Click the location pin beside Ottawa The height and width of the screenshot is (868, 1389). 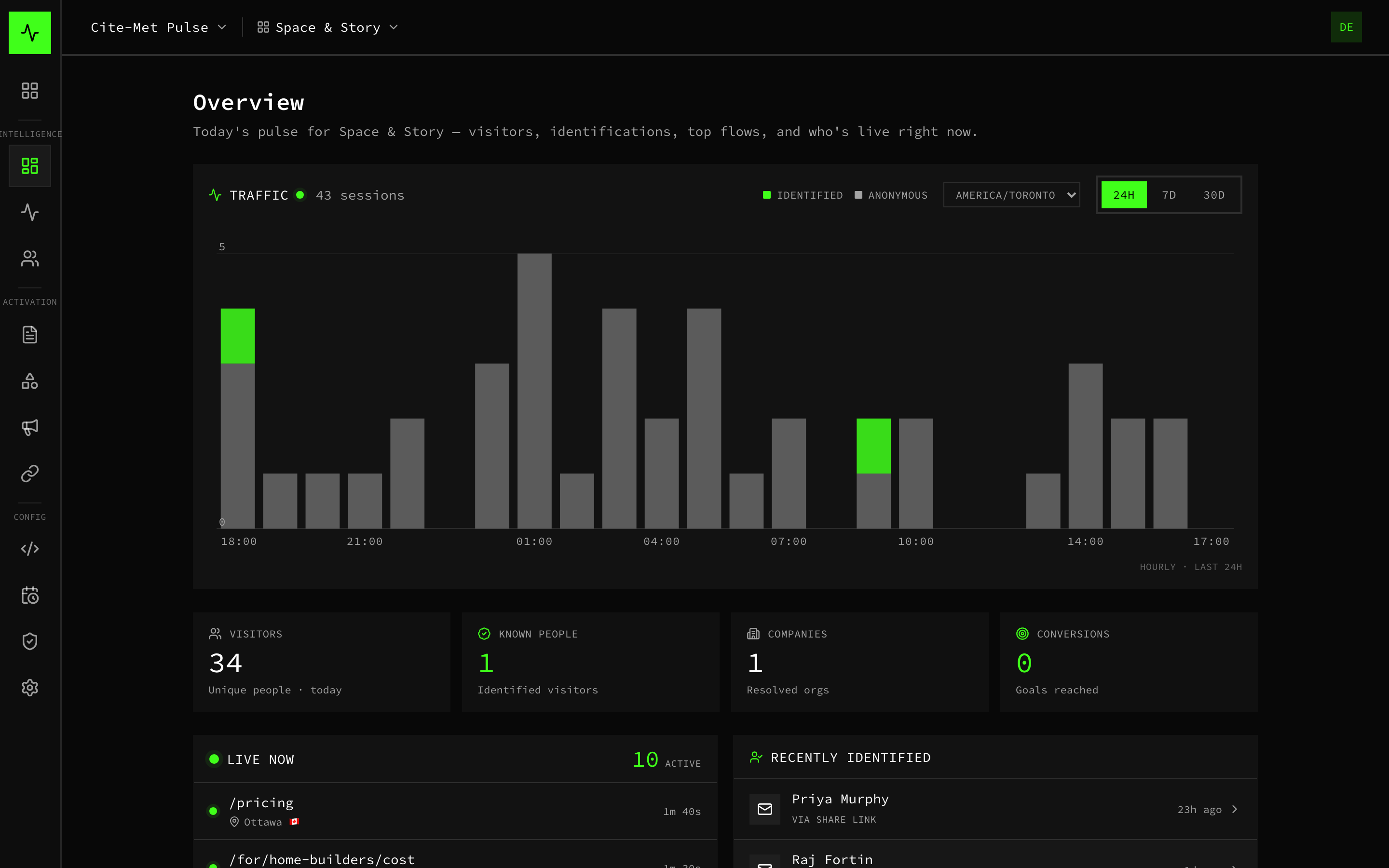(234, 822)
